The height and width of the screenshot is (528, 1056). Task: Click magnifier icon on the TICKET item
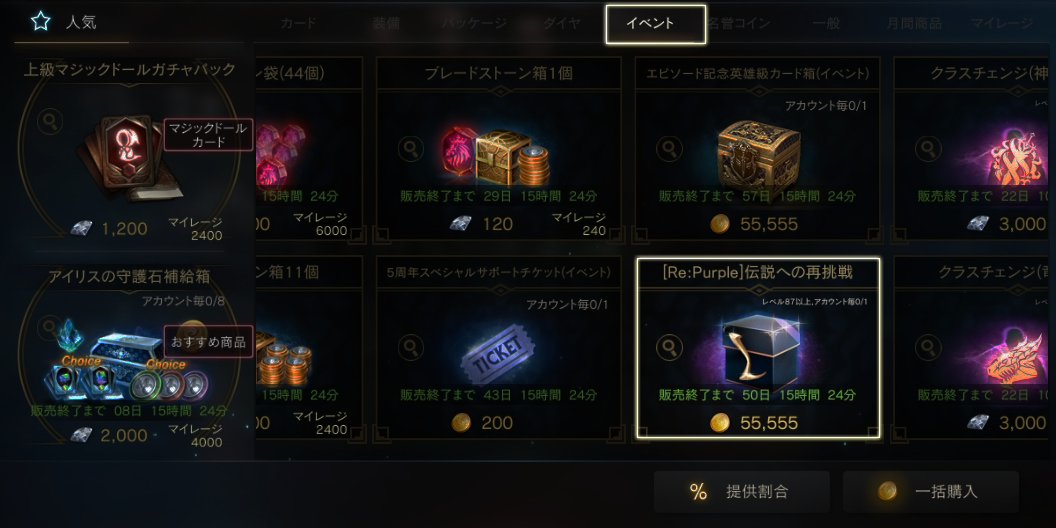[x=411, y=347]
